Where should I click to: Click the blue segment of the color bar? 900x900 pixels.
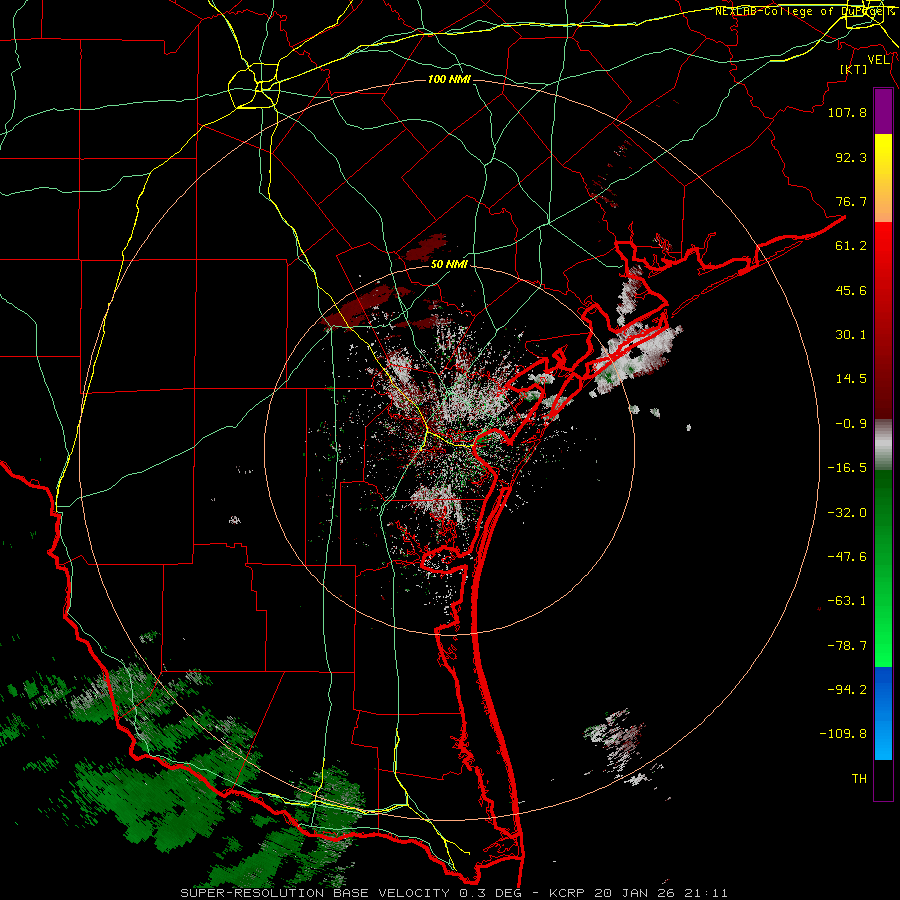(883, 713)
